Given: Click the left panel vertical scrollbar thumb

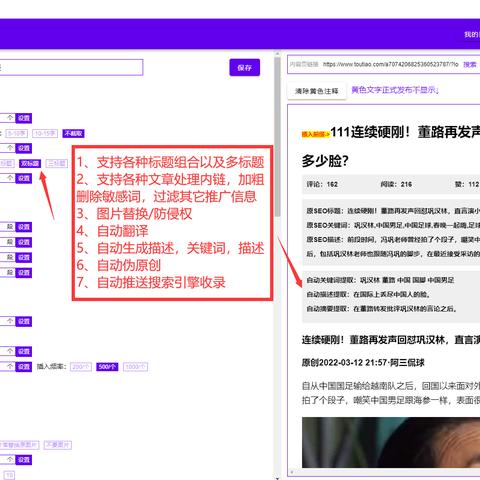Looking at the screenshot, I should tap(277, 137).
